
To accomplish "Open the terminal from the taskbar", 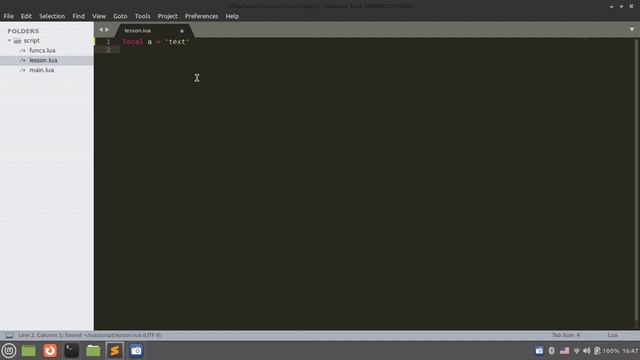I will tap(71, 351).
